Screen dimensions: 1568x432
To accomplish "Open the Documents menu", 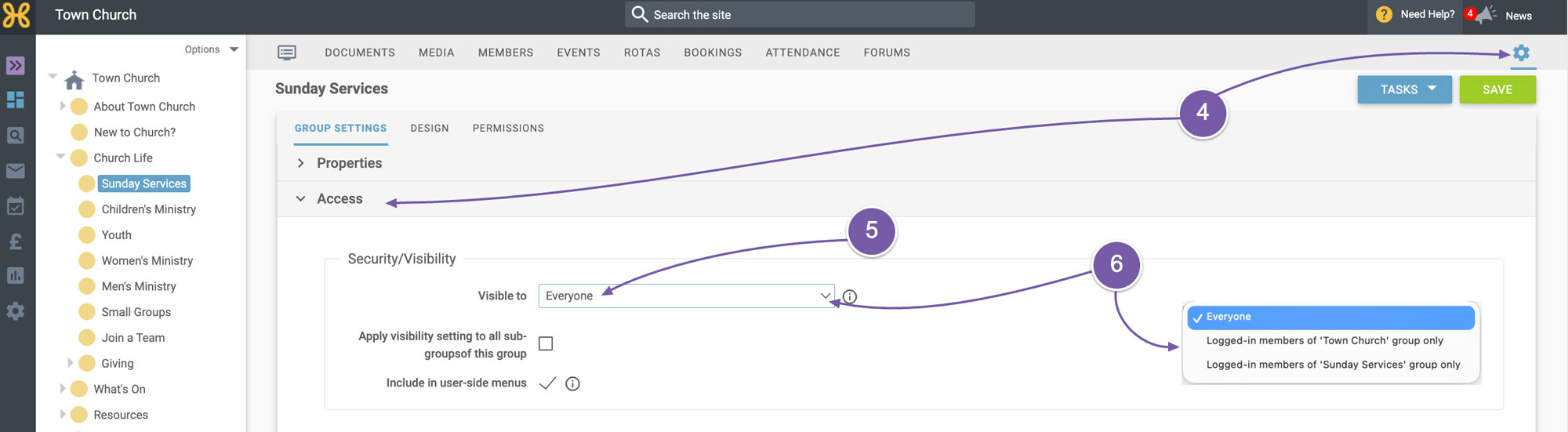I will 360,53.
